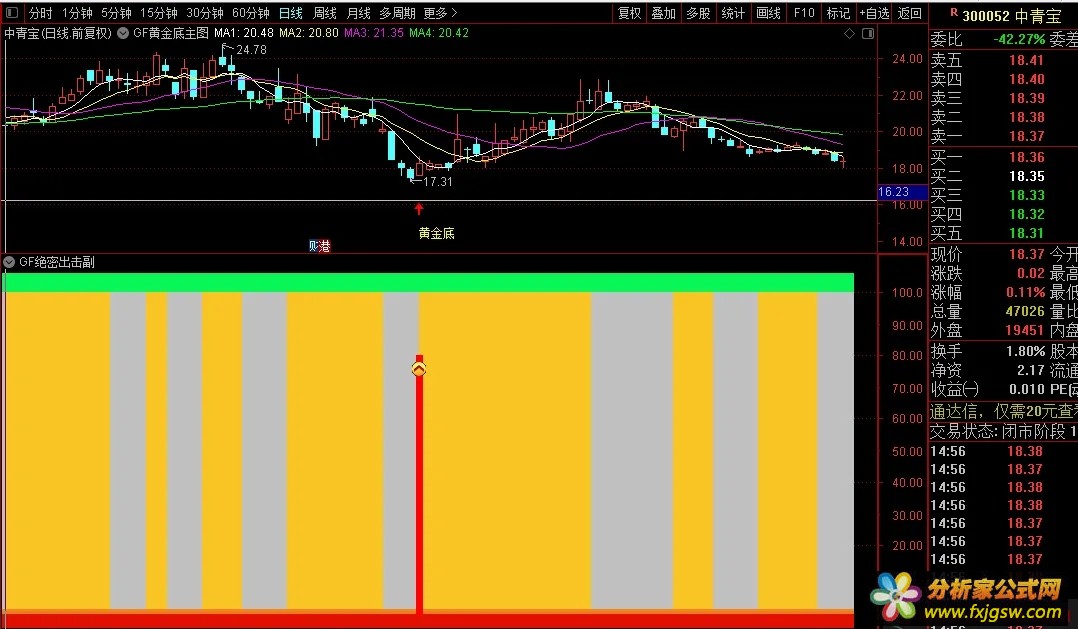Click the 委比 -42.27% value

click(x=1019, y=40)
